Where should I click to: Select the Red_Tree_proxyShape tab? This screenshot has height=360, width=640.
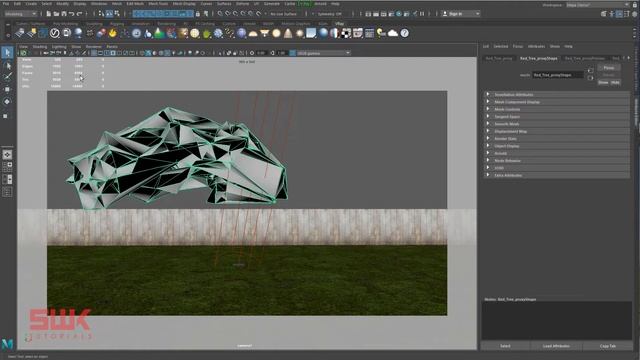538,58
